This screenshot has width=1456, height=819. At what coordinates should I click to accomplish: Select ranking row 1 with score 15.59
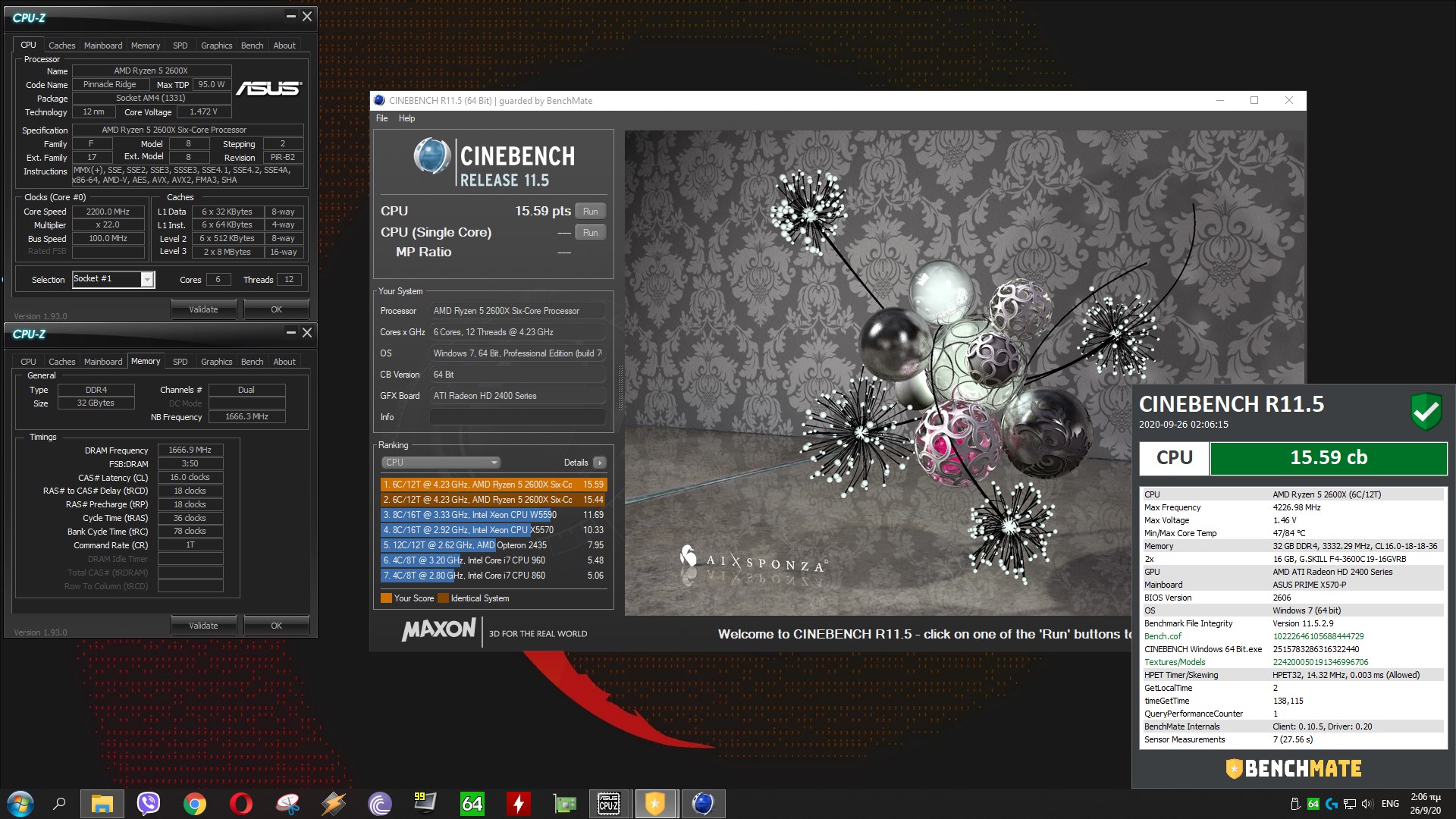(x=494, y=485)
